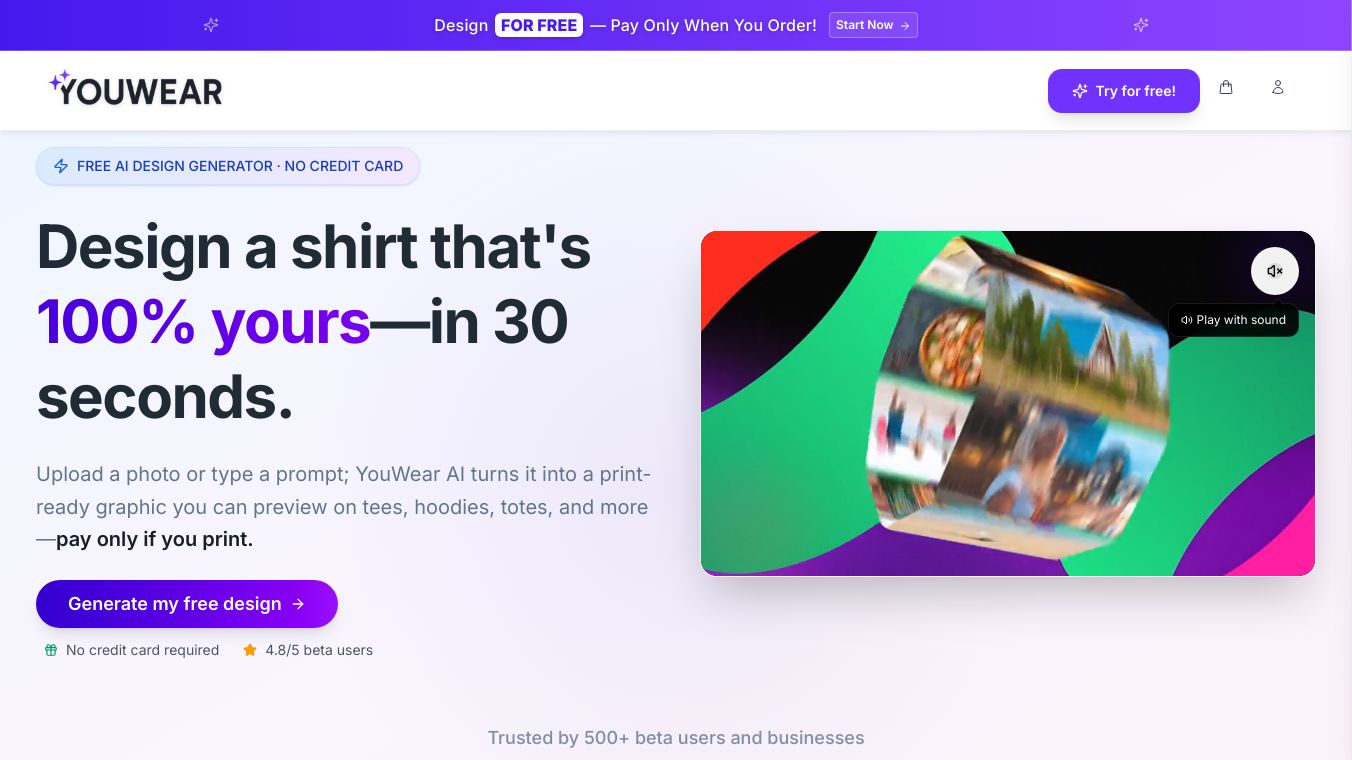The height and width of the screenshot is (760, 1352).
Task: Click the sparkle icon in Try button
Action: [x=1080, y=91]
